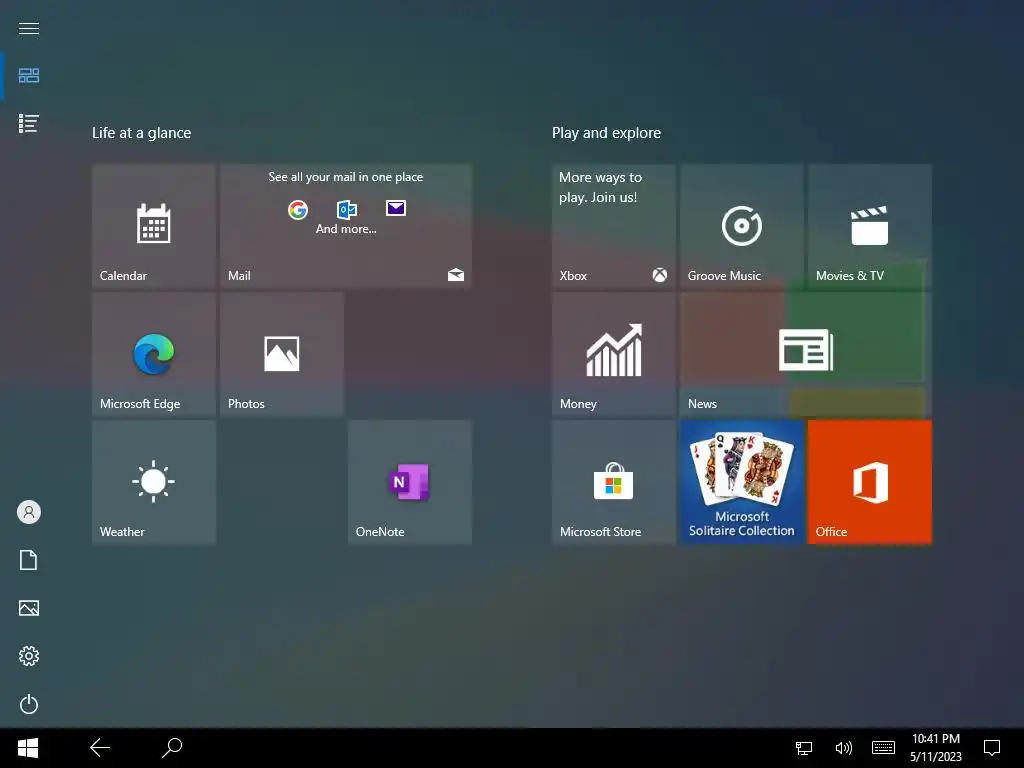The height and width of the screenshot is (768, 1024).
Task: Open the News tile
Action: [x=806, y=353]
